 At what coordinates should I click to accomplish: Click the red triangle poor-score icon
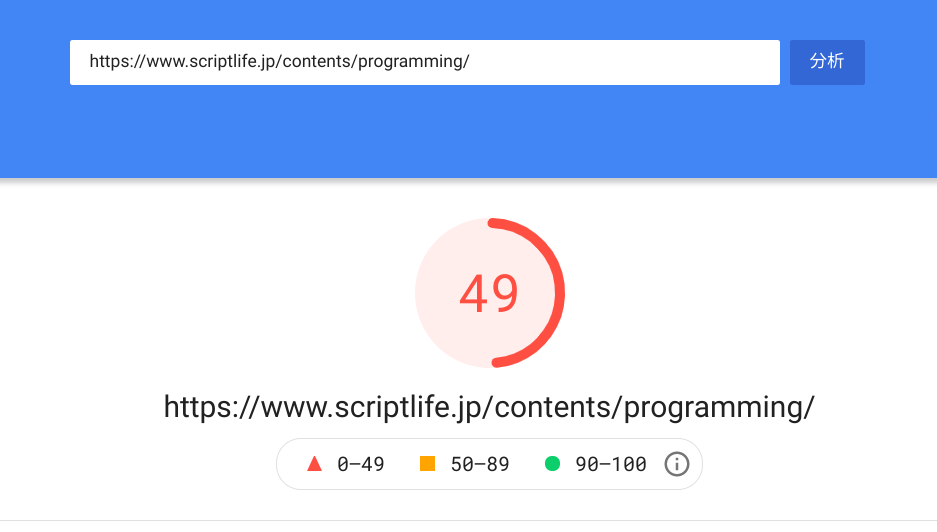tap(314, 464)
